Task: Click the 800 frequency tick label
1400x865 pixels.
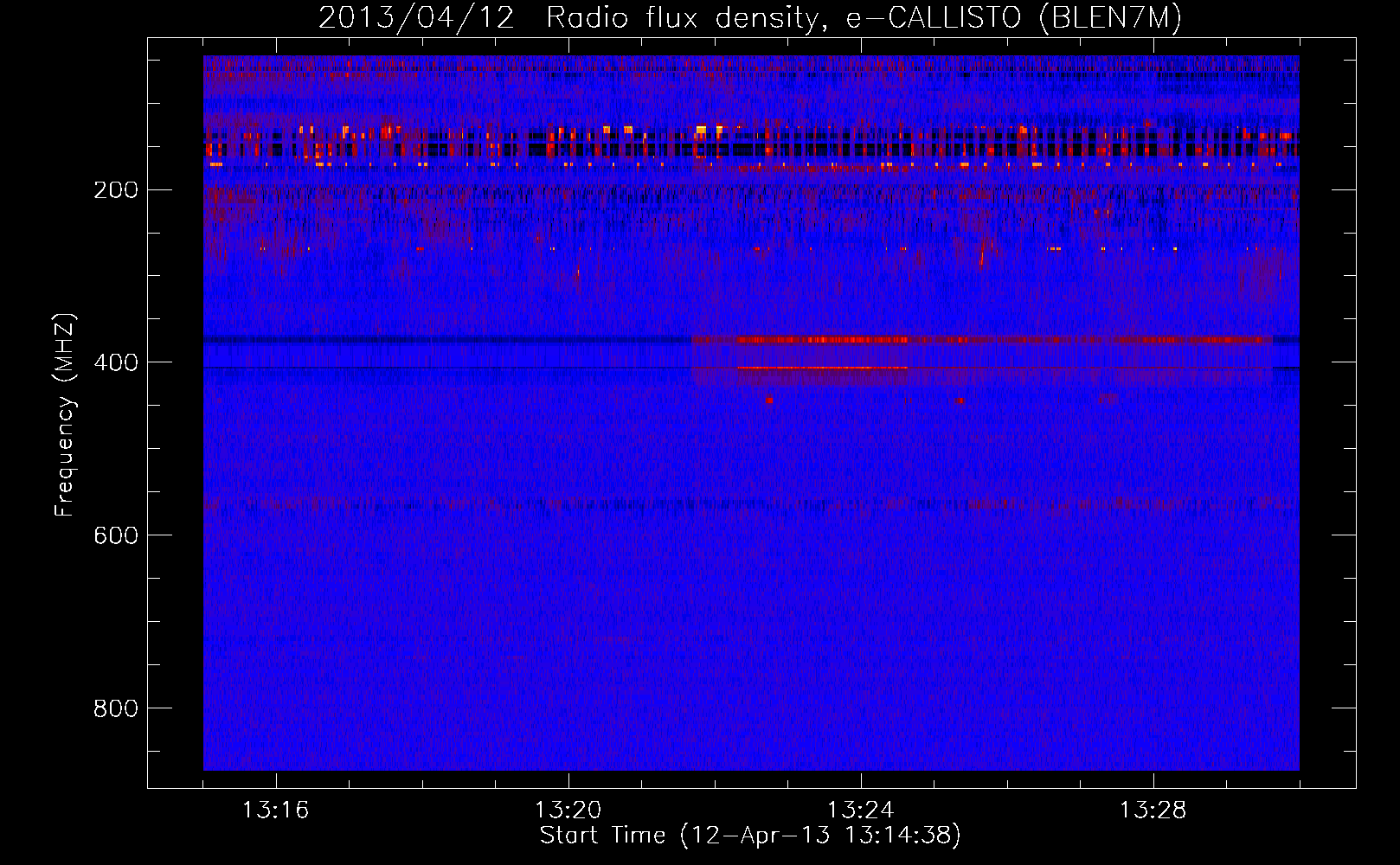Action: [116, 708]
